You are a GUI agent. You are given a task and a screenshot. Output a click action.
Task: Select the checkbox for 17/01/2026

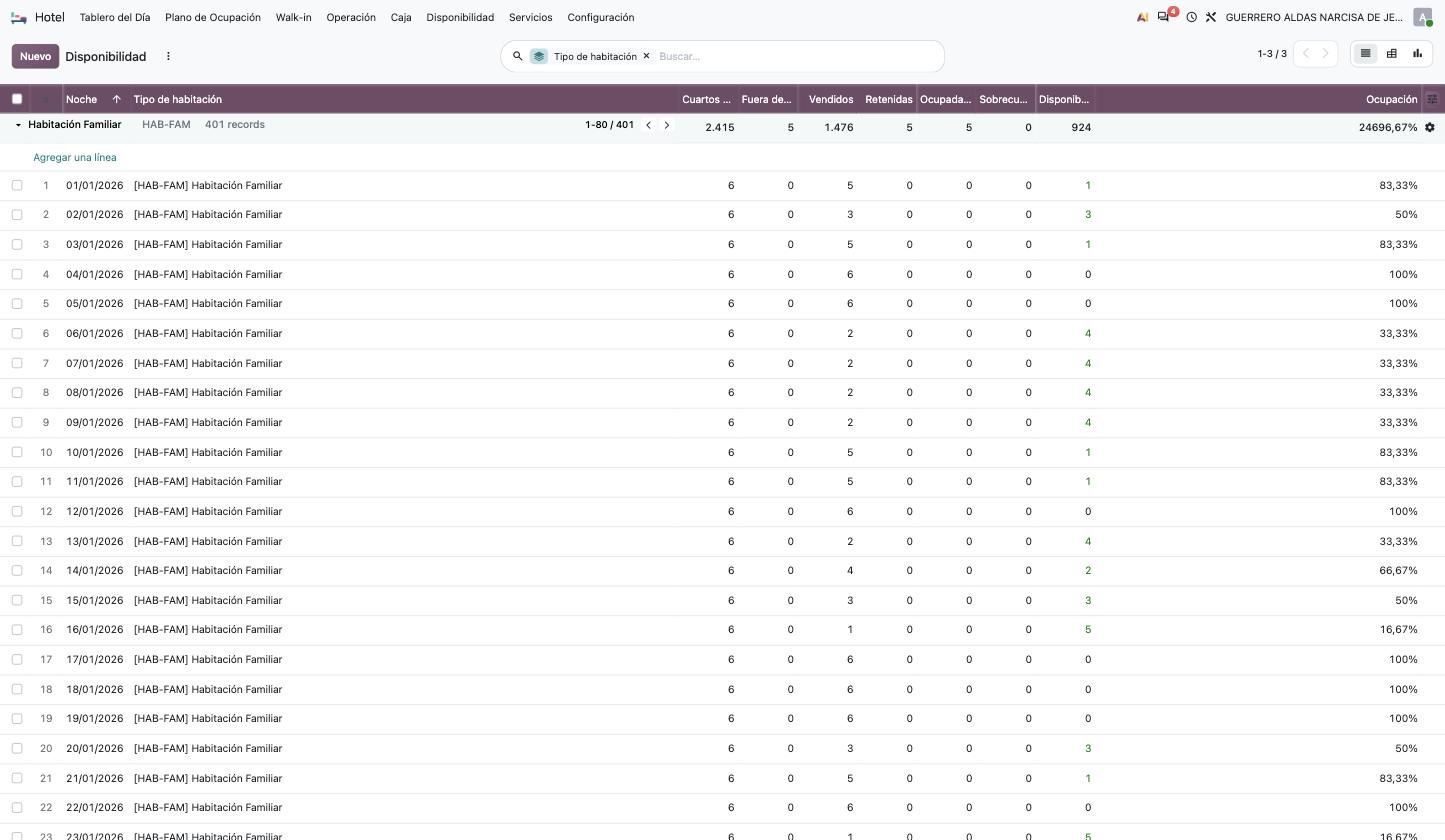coord(17,659)
